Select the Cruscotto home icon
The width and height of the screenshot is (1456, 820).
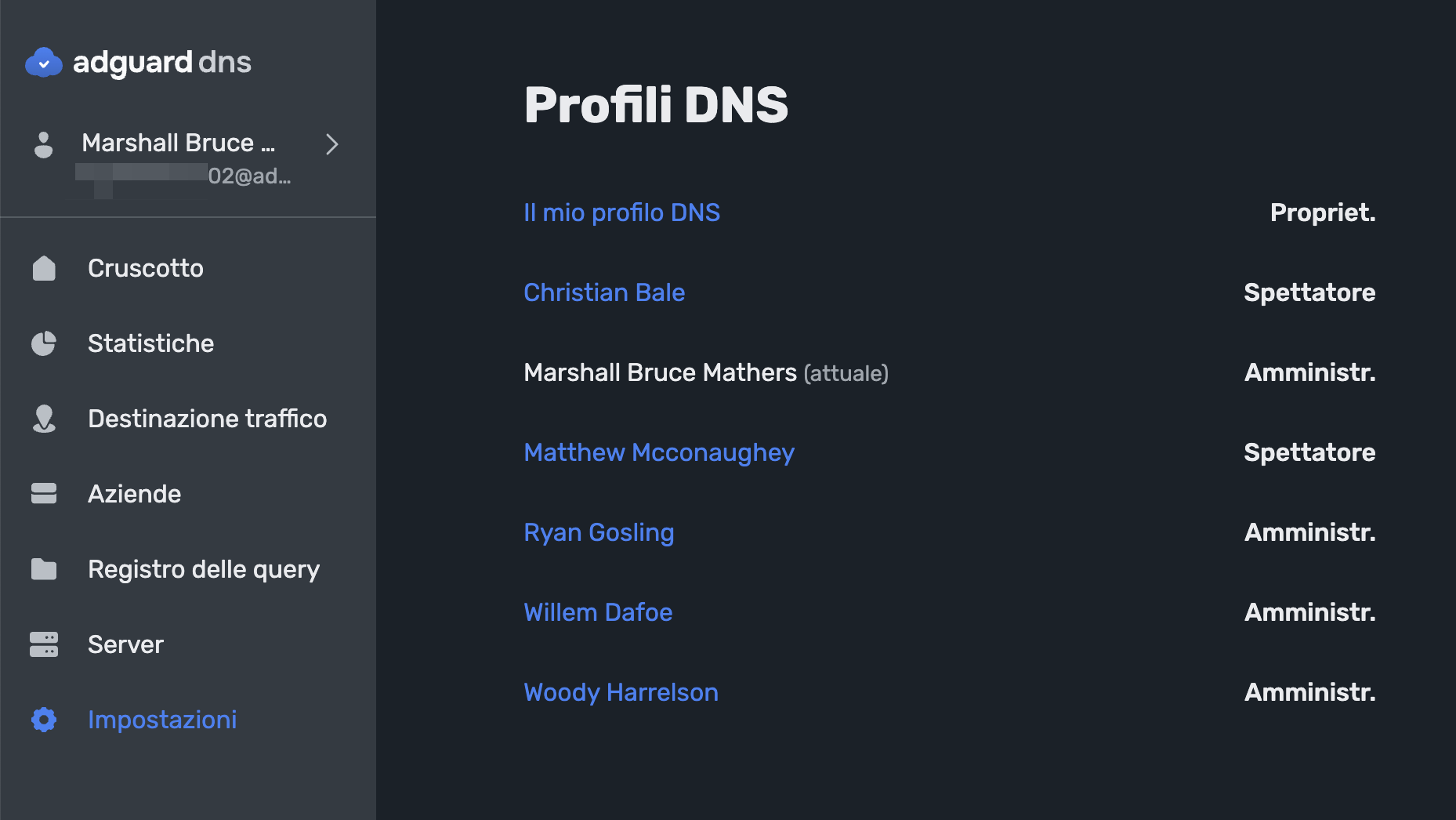[x=44, y=268]
